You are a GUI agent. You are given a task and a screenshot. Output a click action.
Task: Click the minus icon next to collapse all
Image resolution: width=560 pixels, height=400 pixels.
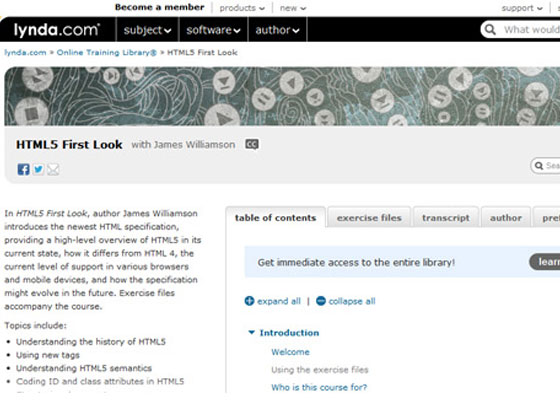[321, 301]
